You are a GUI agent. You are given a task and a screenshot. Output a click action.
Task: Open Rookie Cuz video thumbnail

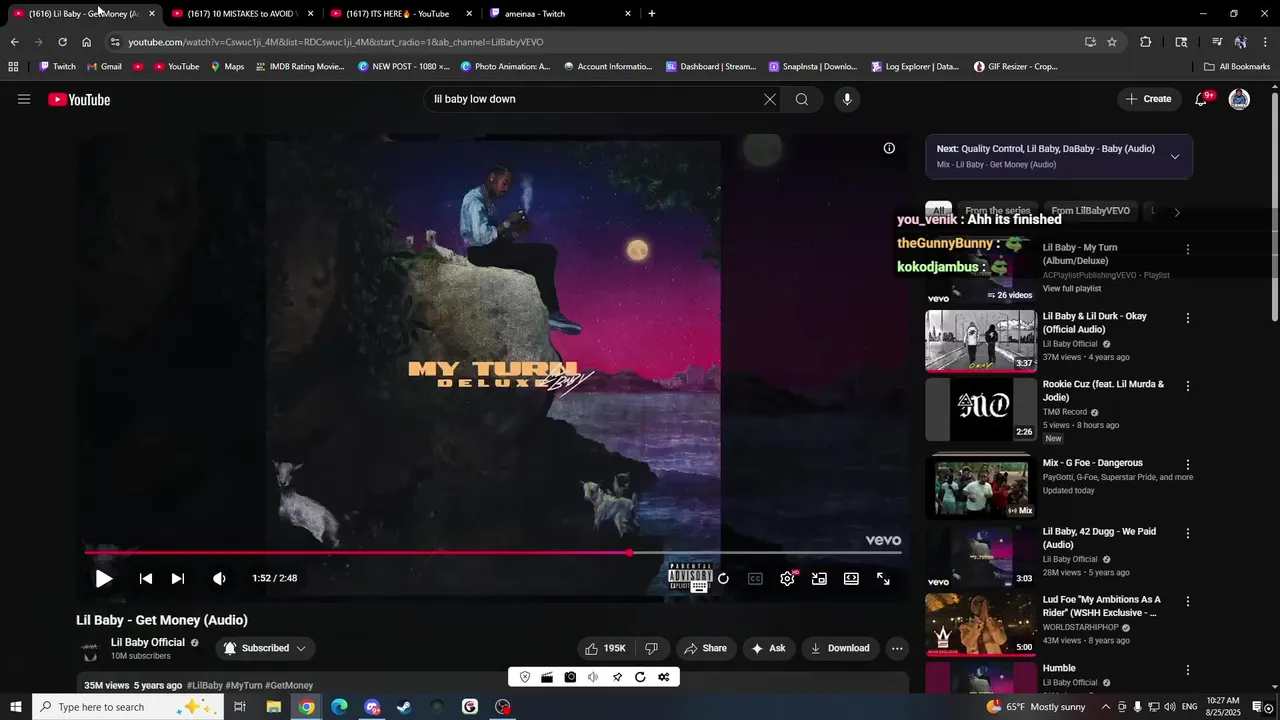pos(981,409)
